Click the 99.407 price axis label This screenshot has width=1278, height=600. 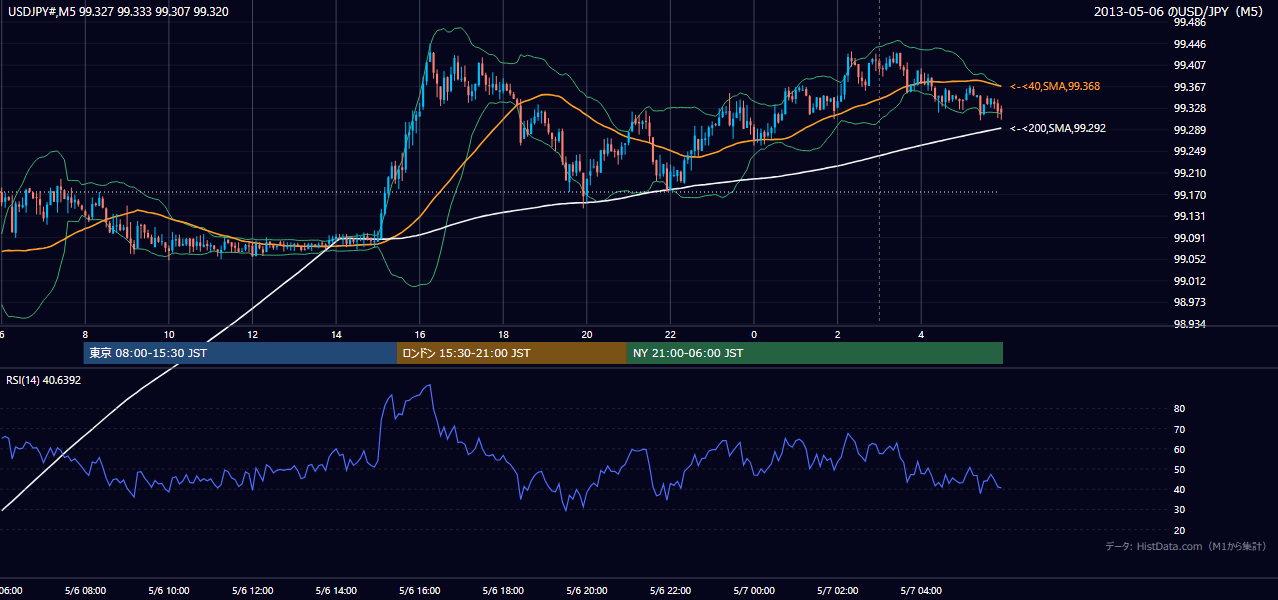click(x=1189, y=65)
